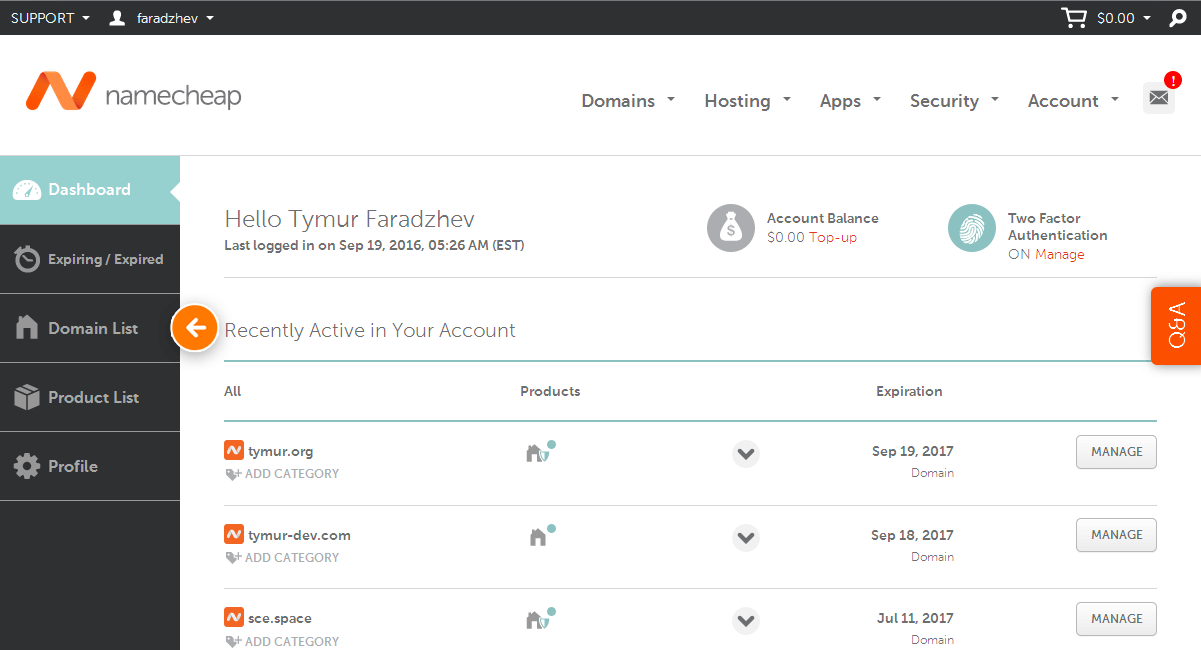Expand the sce.space row details chevron

745,621
